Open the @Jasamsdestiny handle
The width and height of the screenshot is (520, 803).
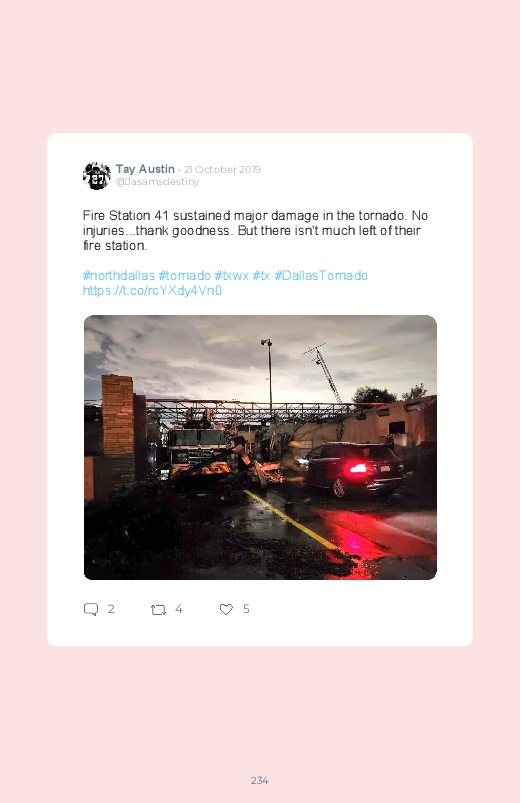coord(157,182)
